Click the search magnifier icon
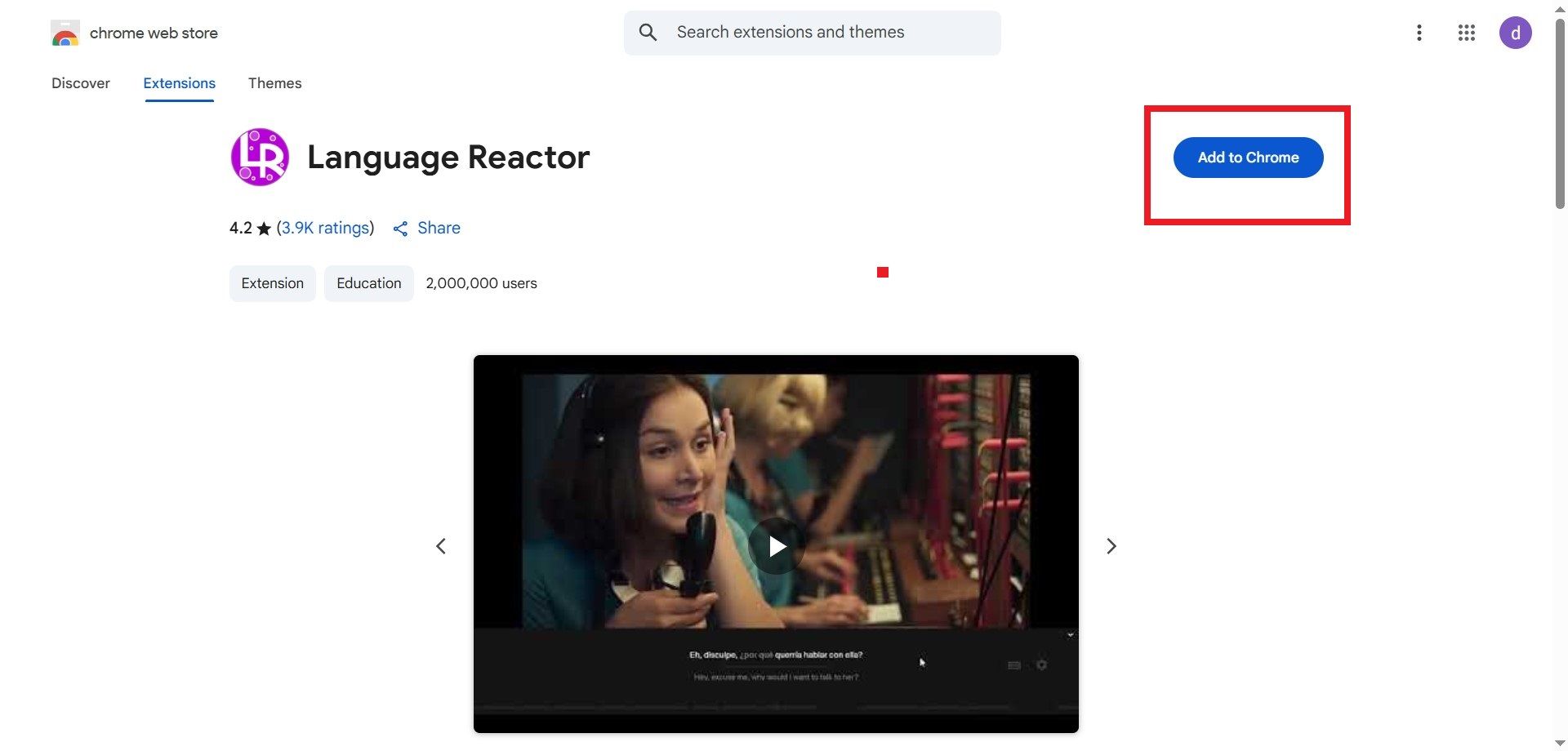Image resolution: width=1568 pixels, height=751 pixels. pos(648,33)
